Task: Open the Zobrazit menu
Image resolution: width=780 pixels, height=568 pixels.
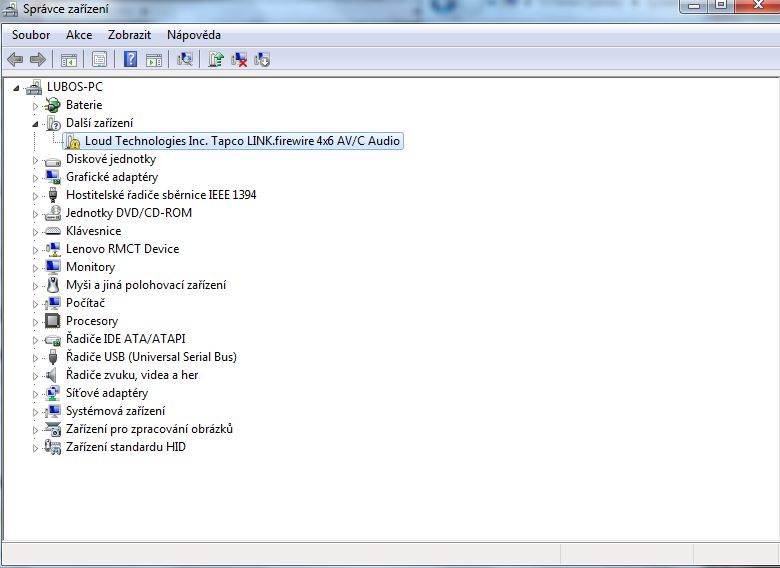Action: [129, 35]
